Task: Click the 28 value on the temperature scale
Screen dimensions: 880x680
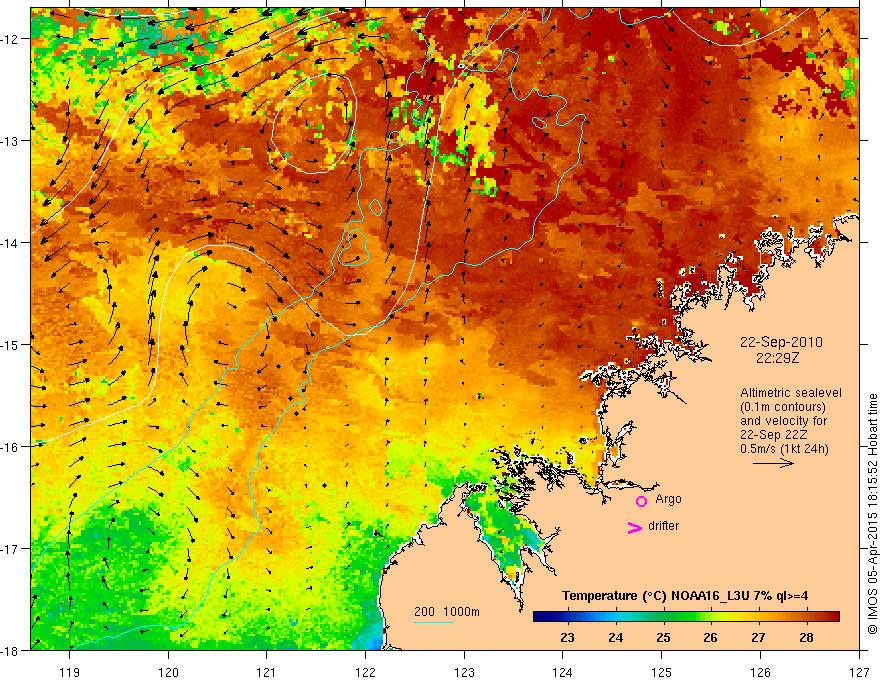Action: point(806,637)
